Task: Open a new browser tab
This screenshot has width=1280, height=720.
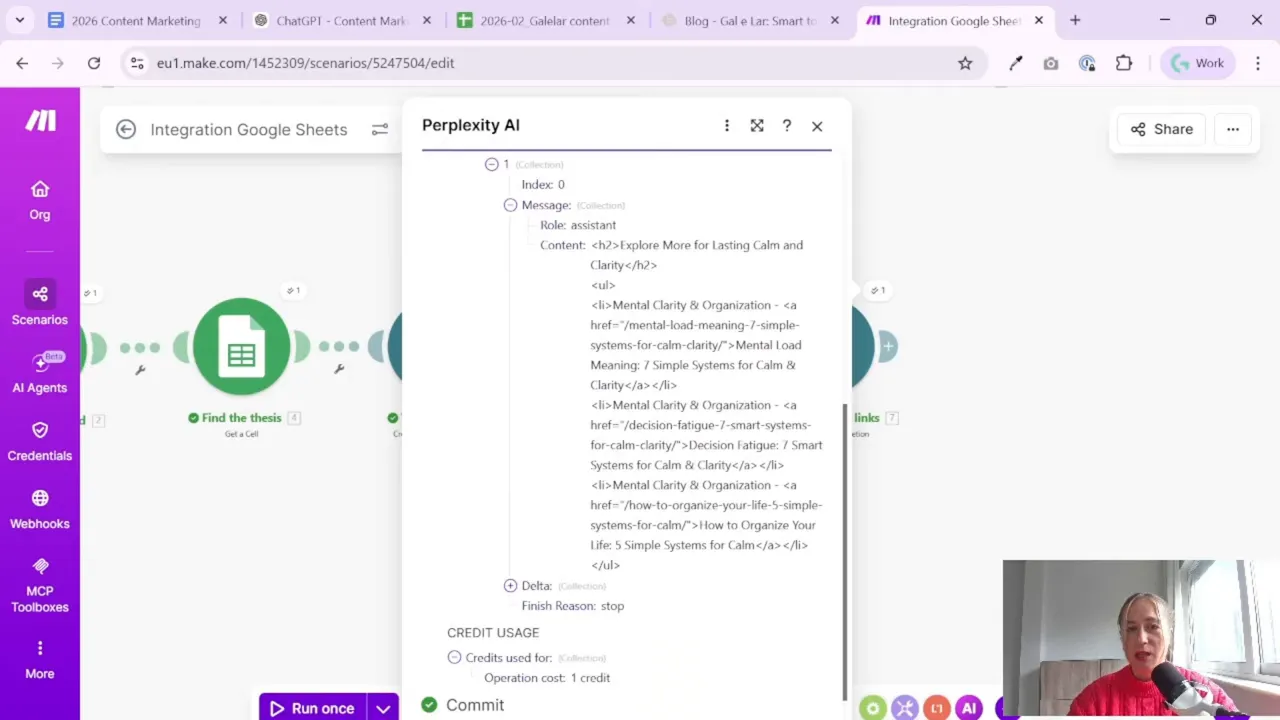Action: pos(1075,20)
